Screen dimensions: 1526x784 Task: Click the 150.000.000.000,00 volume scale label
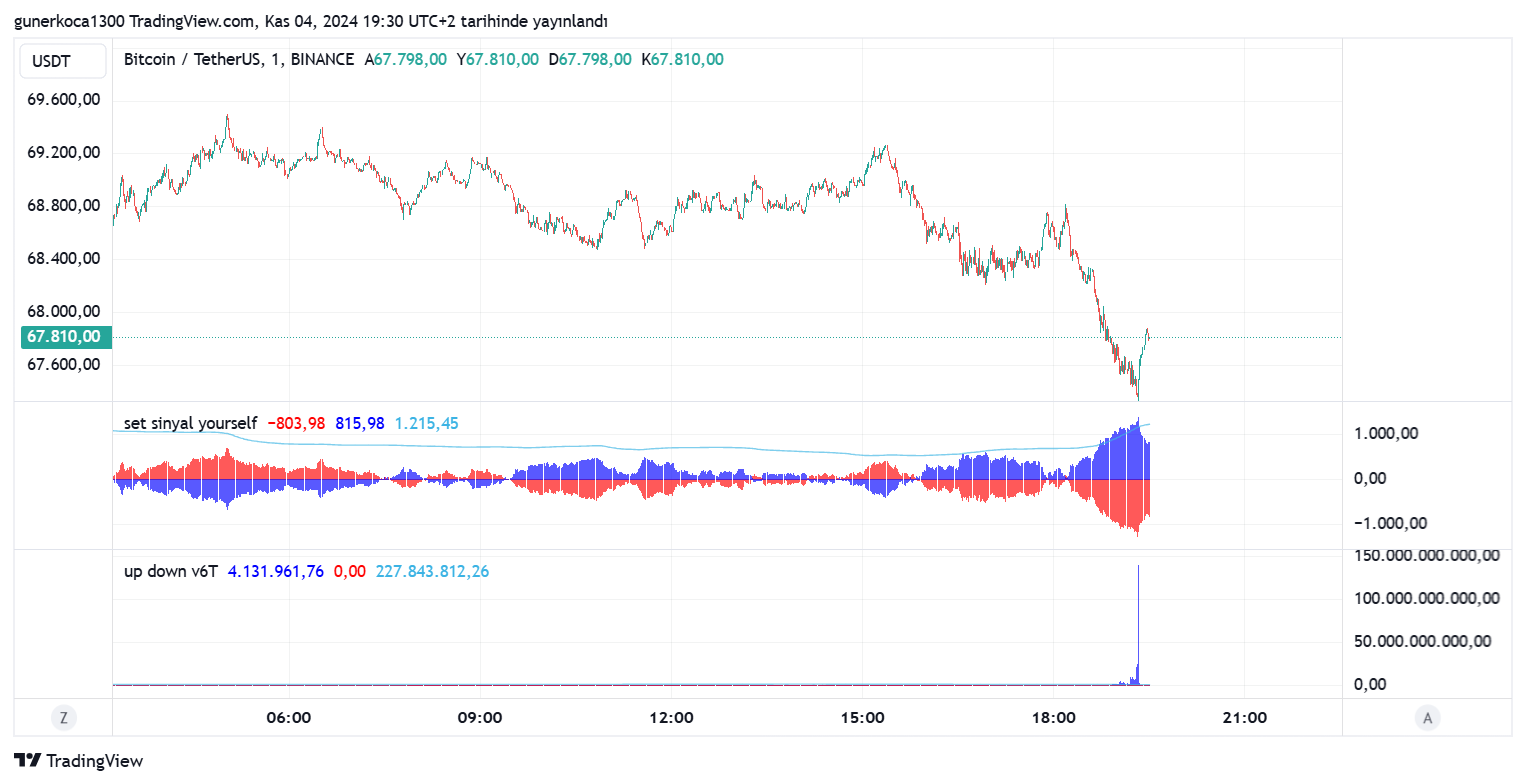(x=1426, y=556)
